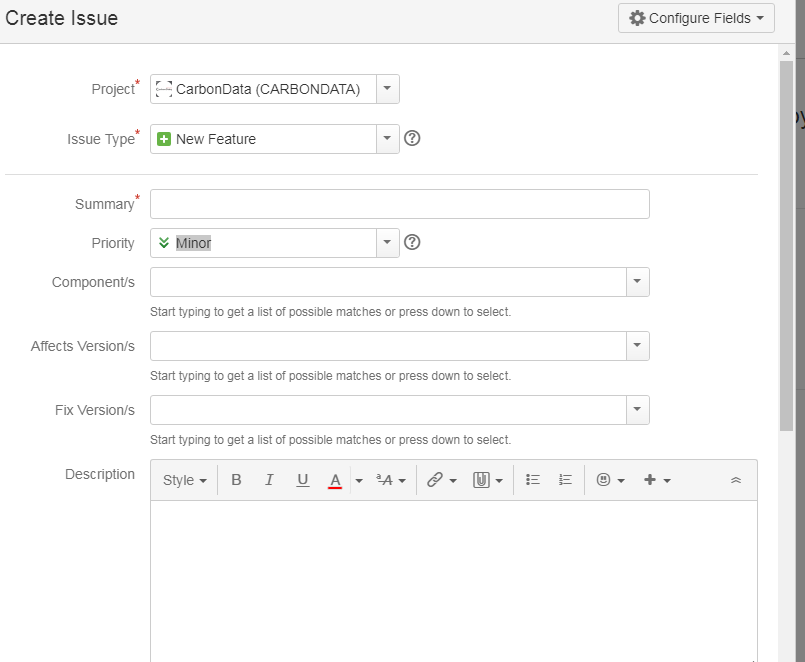
Task: Click the gear icon in Configure Fields
Action: click(637, 18)
